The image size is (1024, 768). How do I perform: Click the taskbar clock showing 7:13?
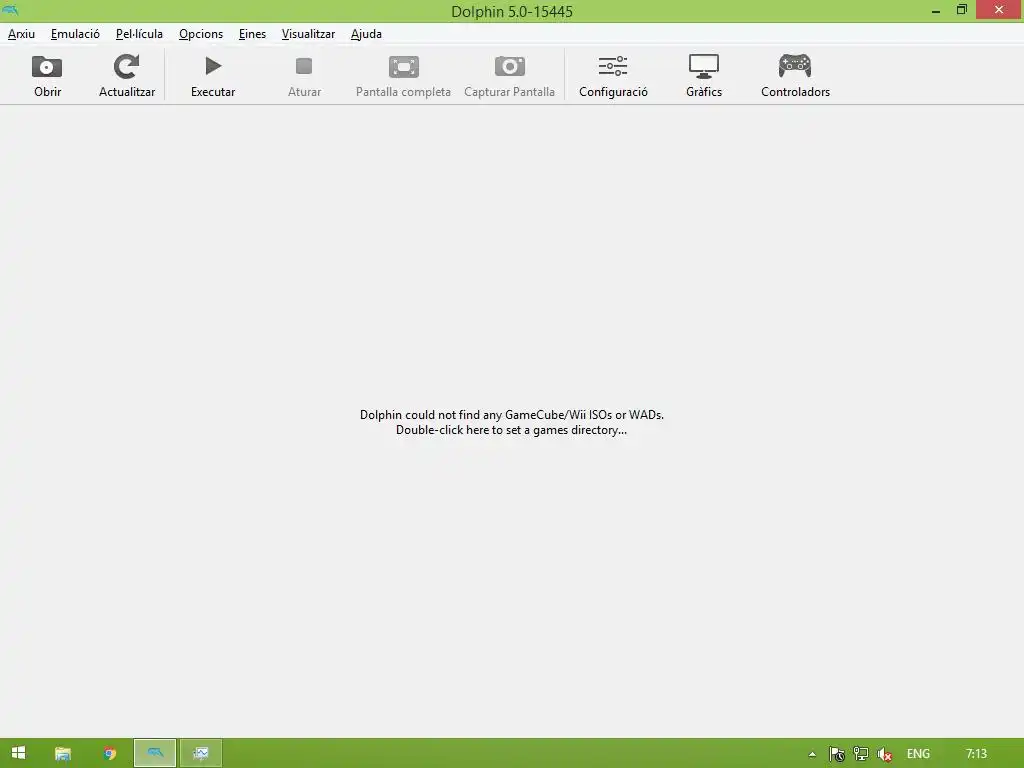click(x=976, y=754)
